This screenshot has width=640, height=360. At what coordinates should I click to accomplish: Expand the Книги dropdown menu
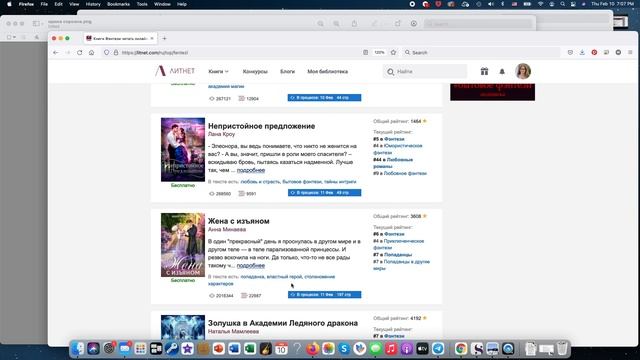point(218,71)
